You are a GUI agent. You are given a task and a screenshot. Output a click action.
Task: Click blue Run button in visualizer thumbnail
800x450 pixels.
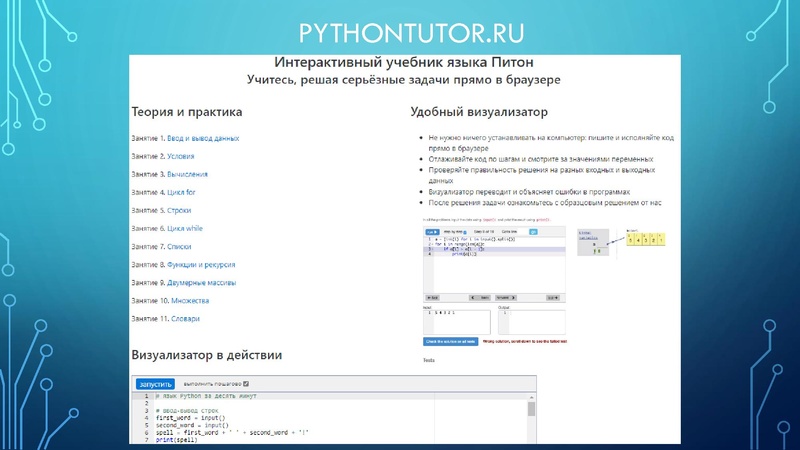(x=432, y=232)
